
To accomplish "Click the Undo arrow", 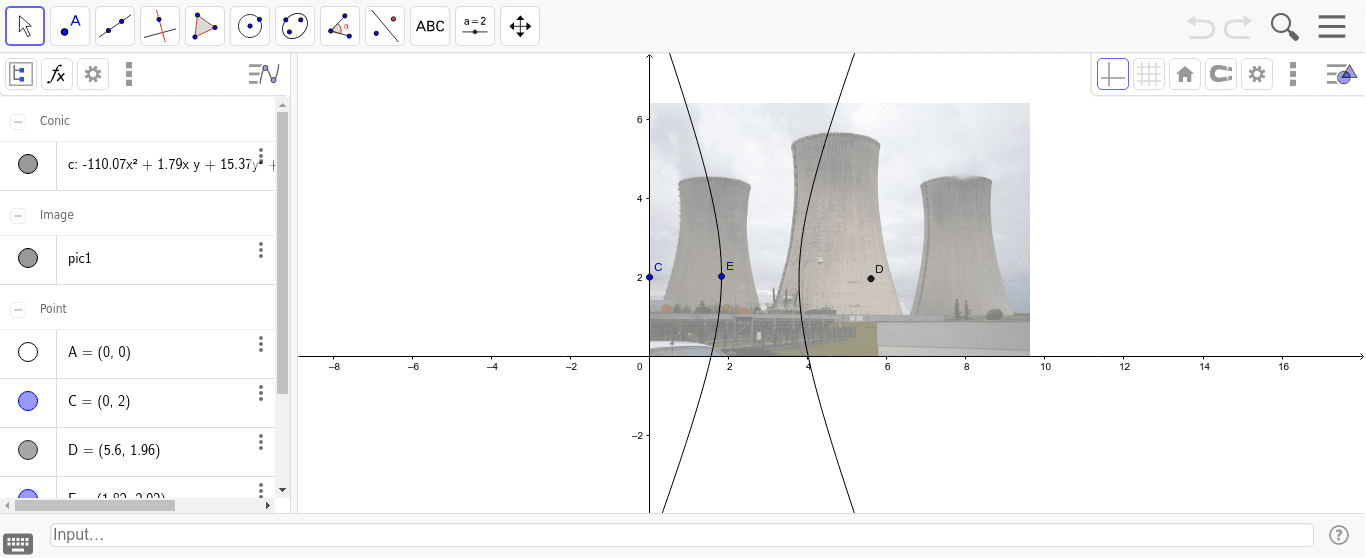I will [1201, 27].
